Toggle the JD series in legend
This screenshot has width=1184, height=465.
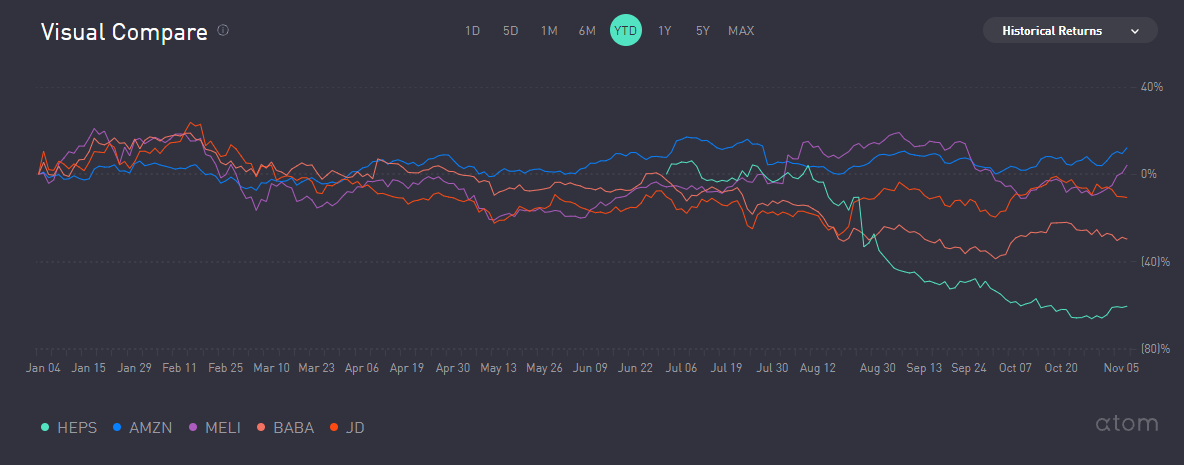[347, 427]
